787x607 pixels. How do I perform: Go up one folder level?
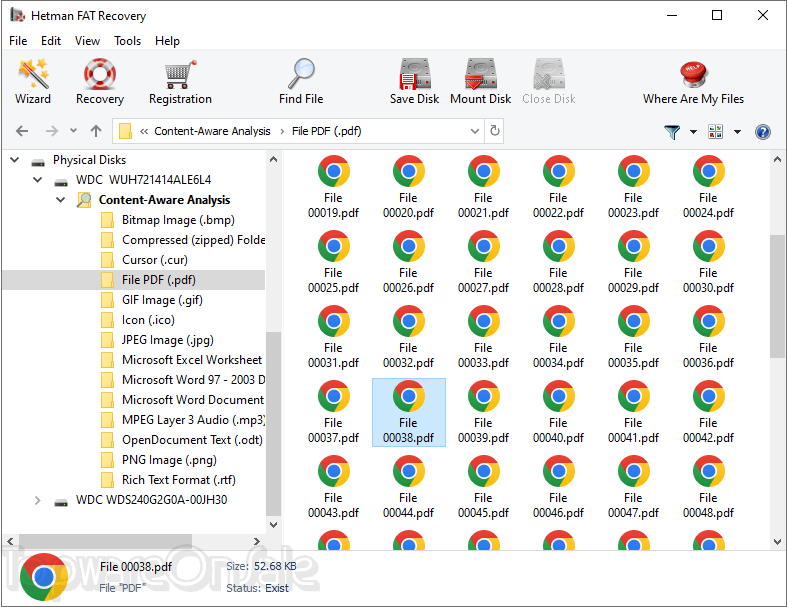click(96, 132)
